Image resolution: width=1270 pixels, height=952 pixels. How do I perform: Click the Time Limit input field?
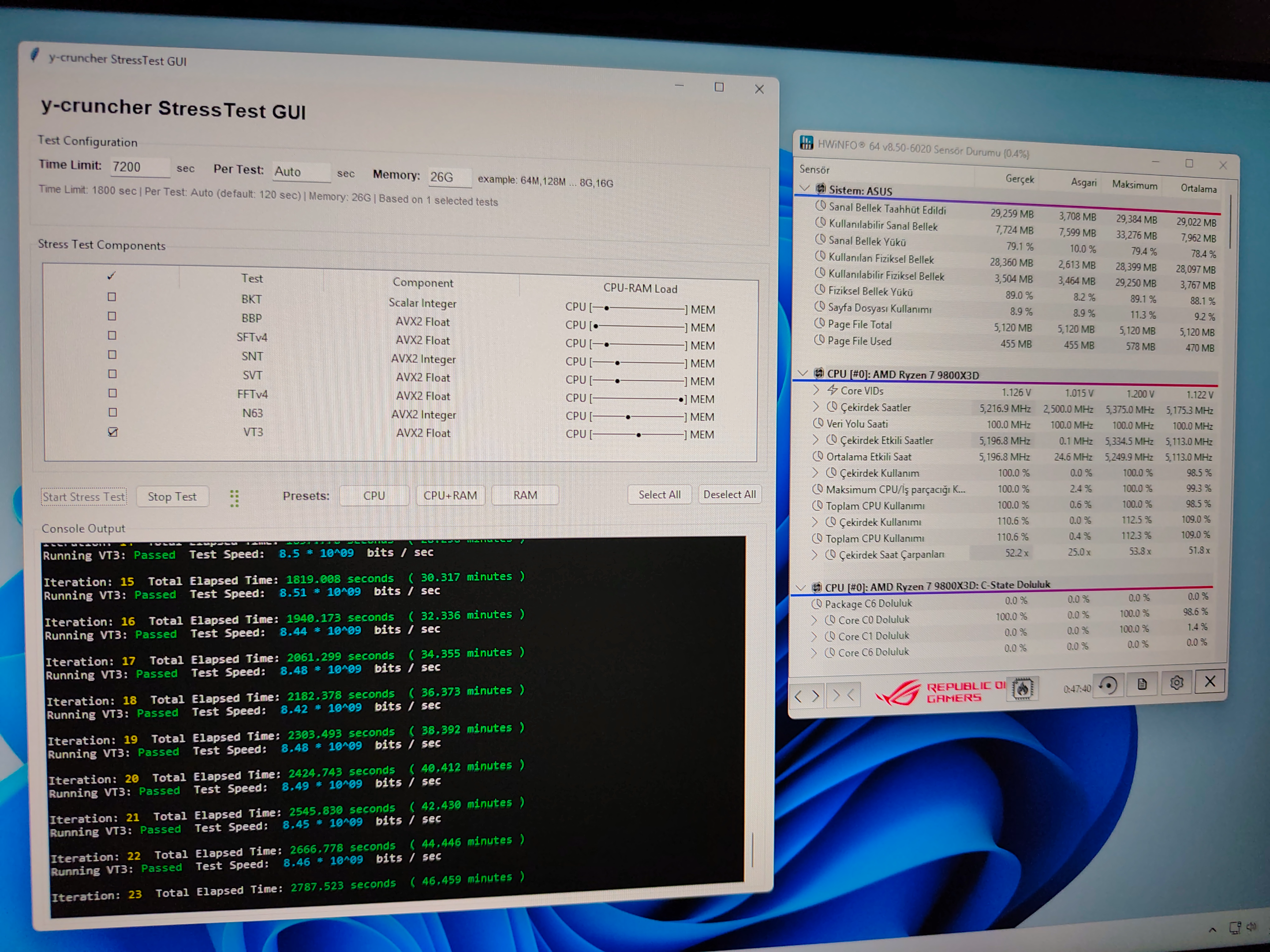pyautogui.click(x=139, y=167)
